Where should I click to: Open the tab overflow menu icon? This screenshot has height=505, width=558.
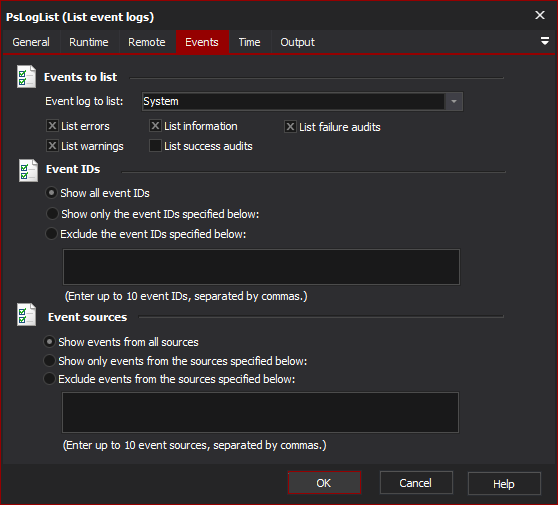pyautogui.click(x=544, y=41)
